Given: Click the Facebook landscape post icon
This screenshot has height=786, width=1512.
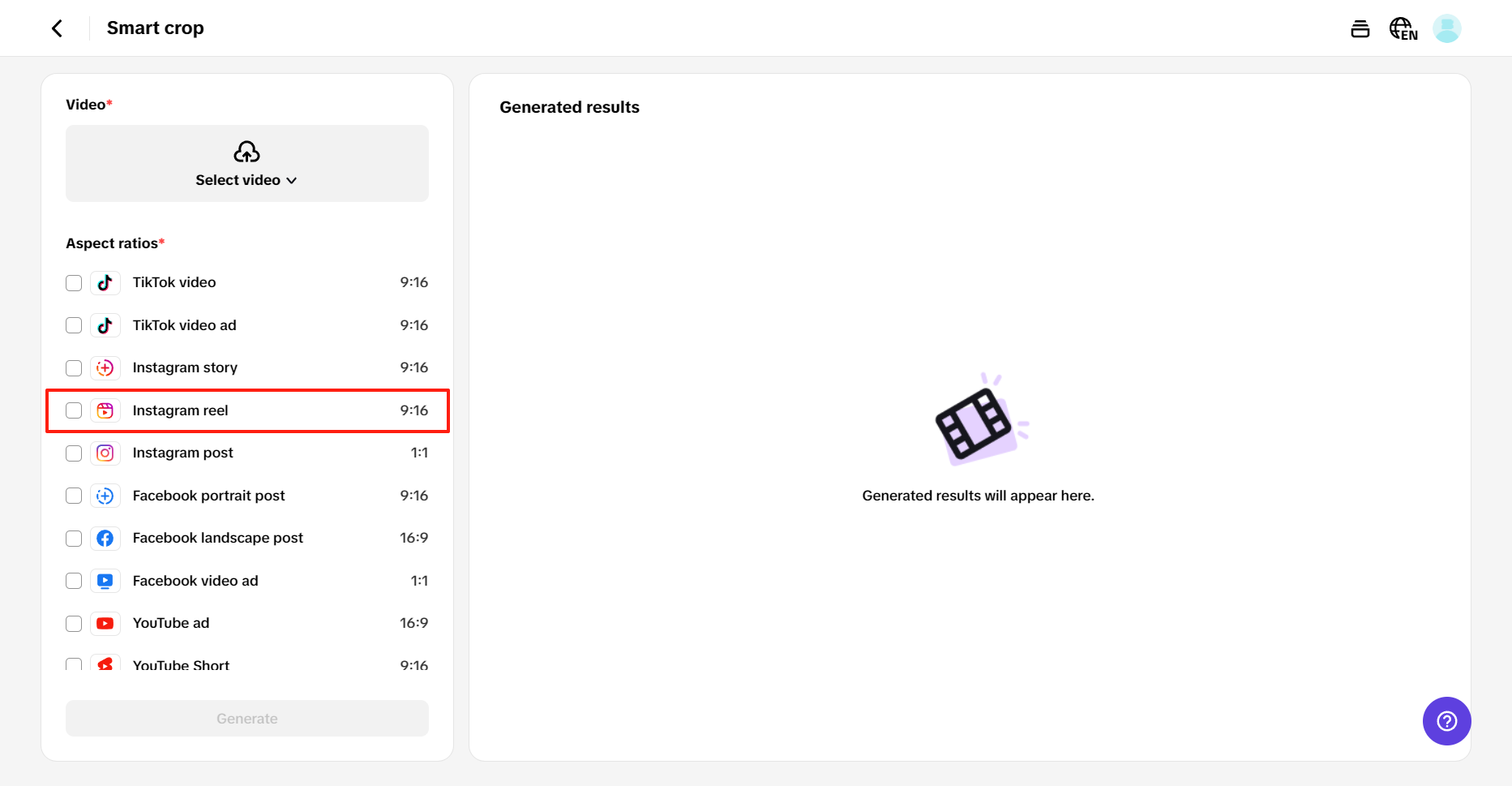Looking at the screenshot, I should click(105, 538).
